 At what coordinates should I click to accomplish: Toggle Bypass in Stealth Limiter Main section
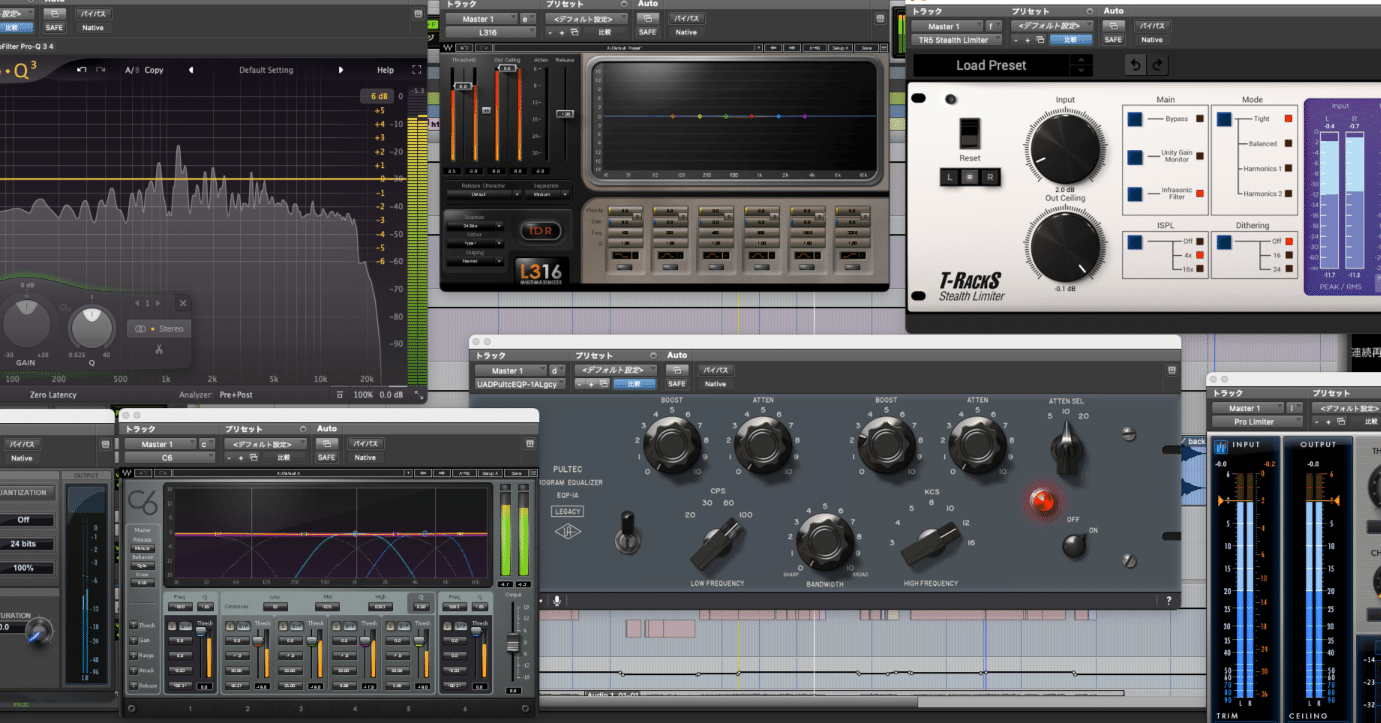pos(1136,119)
